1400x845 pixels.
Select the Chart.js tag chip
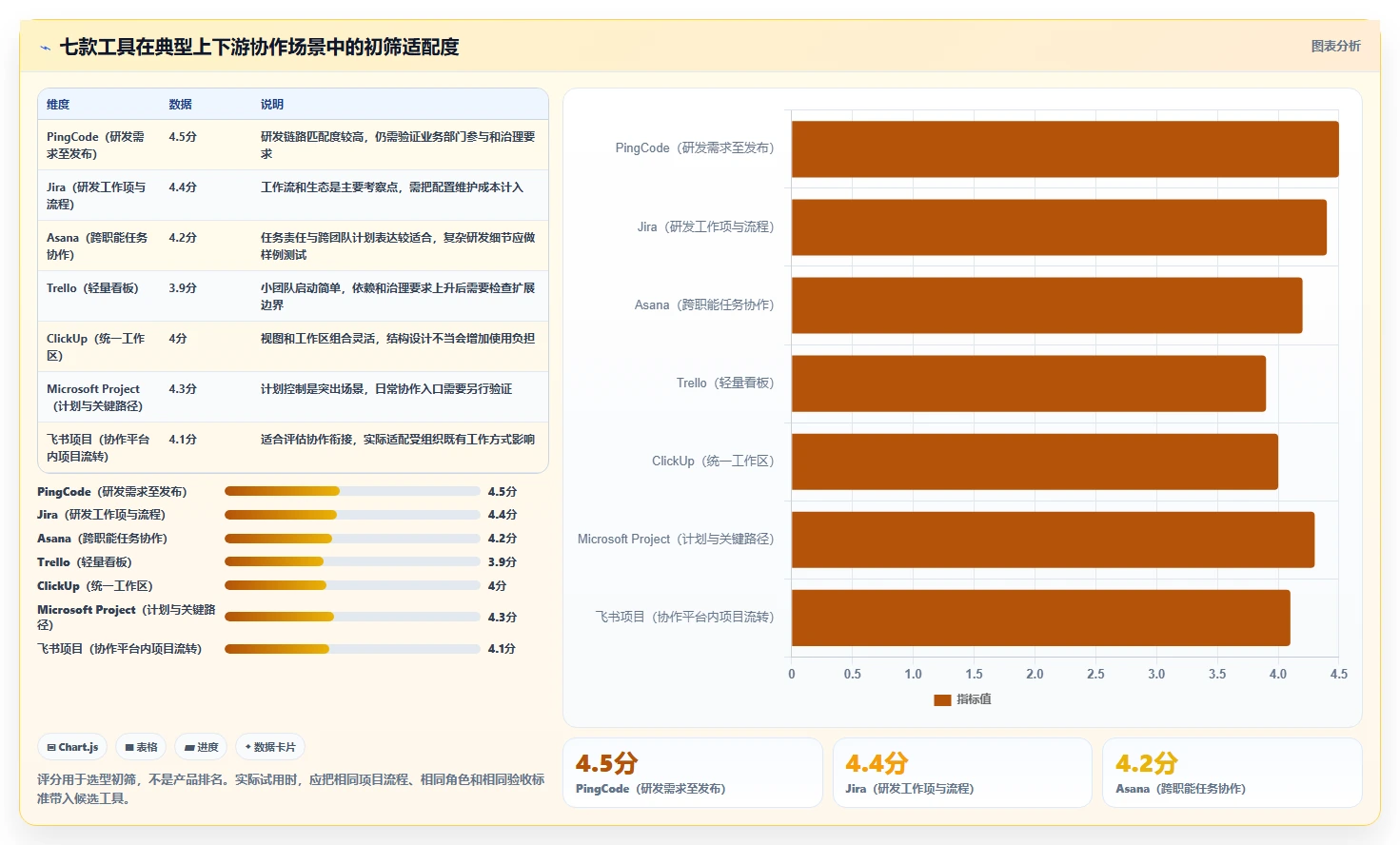72,747
